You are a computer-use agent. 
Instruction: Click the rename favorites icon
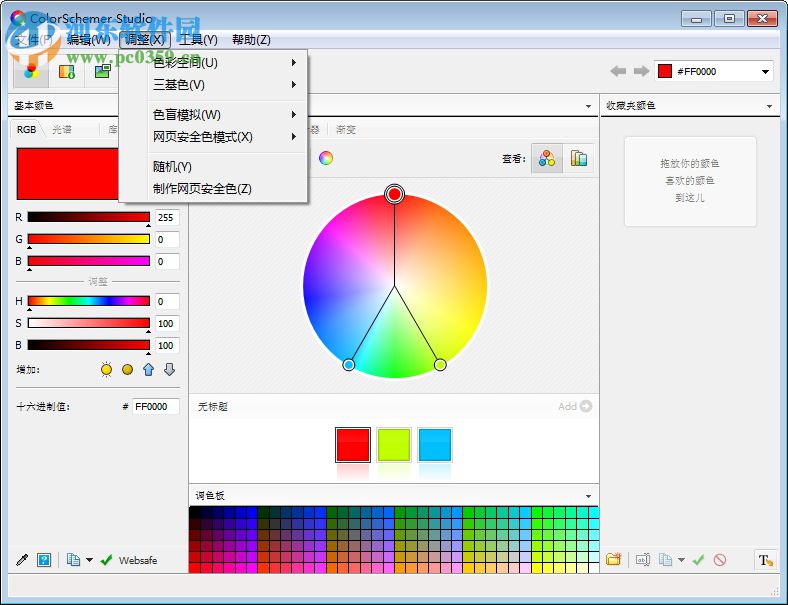pos(643,559)
